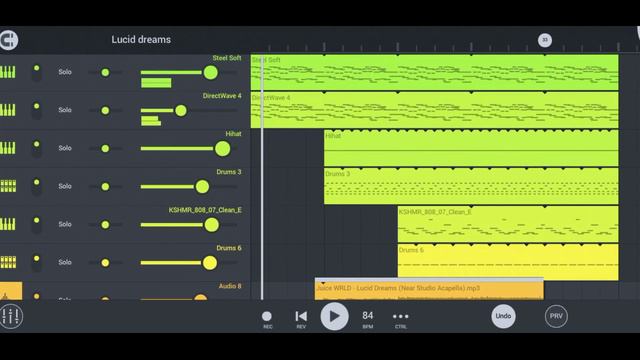Toggle mute on the KSHMR_808_07_Clean_E track
Viewport: 640px width, 360px height.
tap(37, 224)
